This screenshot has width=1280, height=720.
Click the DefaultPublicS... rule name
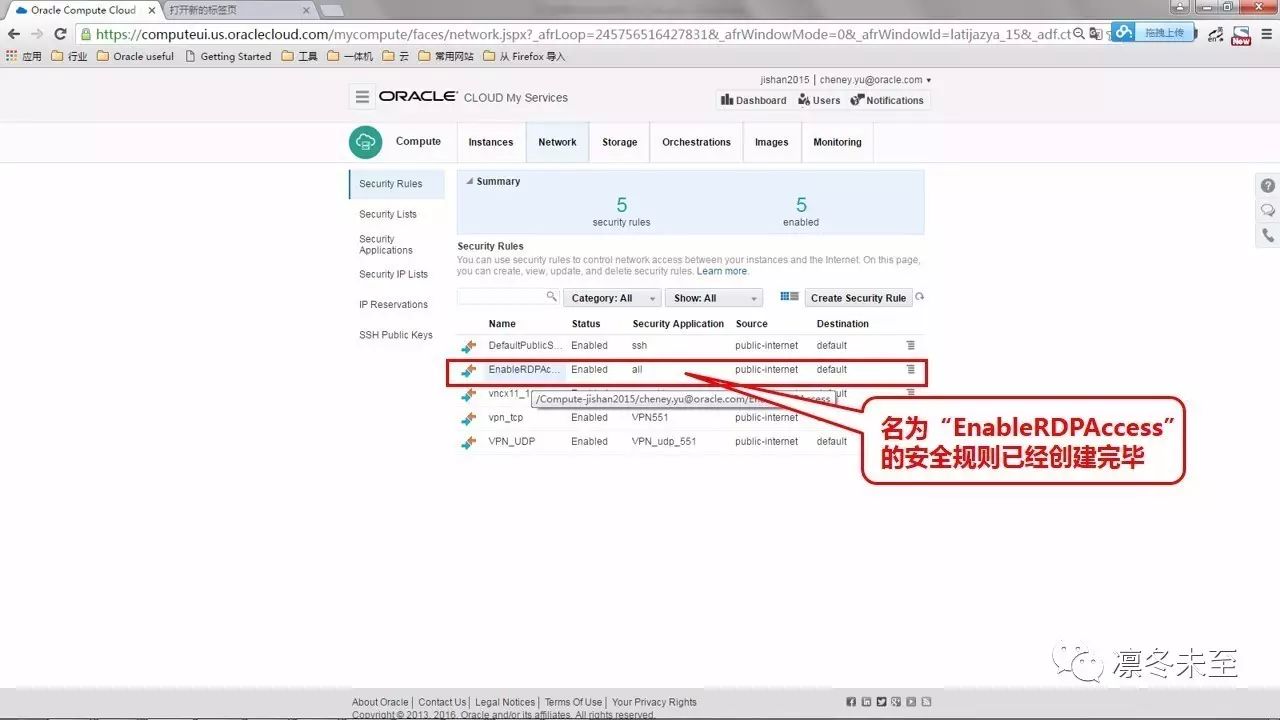coord(525,345)
